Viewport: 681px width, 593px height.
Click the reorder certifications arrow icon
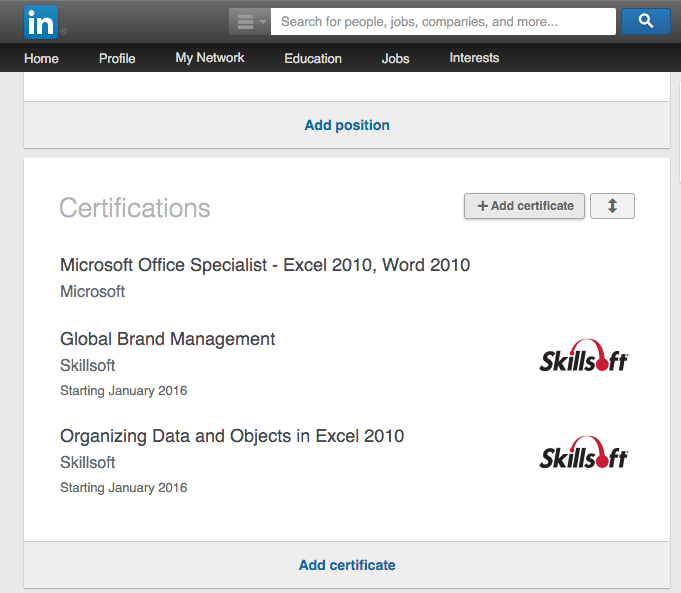pyautogui.click(x=612, y=206)
